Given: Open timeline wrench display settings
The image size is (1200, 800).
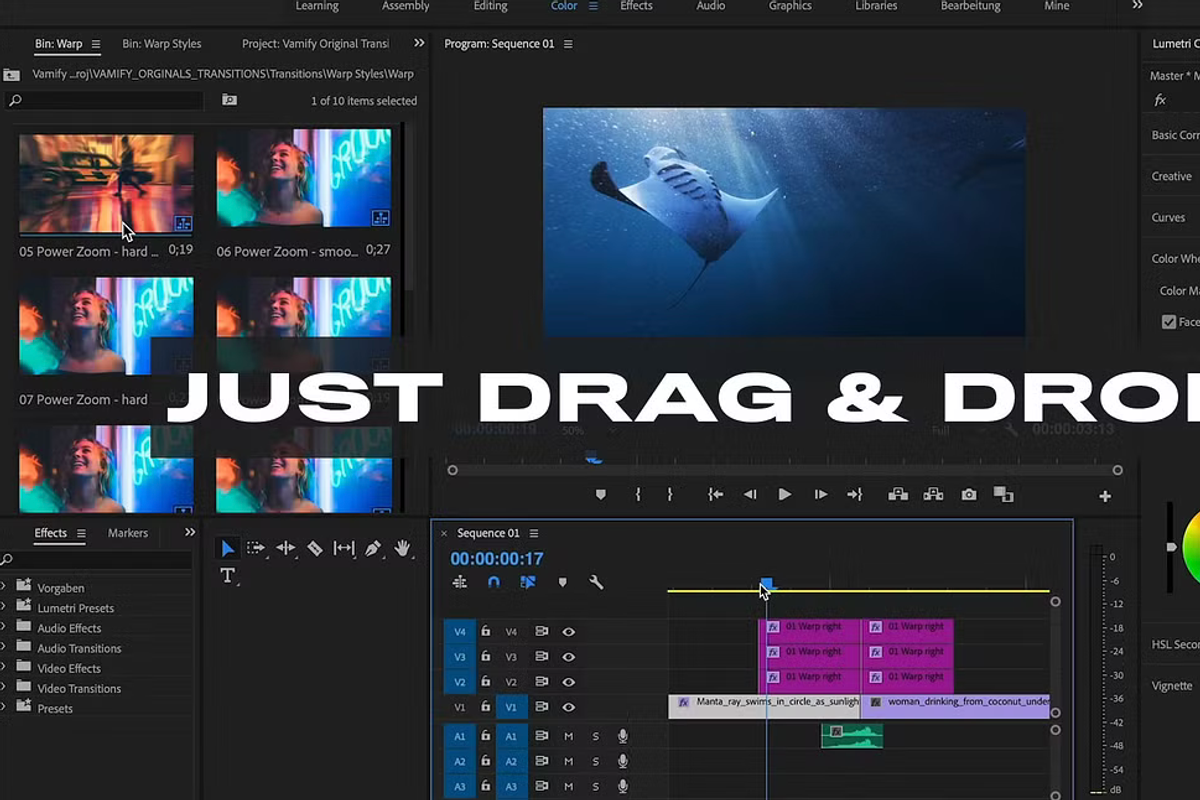Looking at the screenshot, I should tap(596, 582).
